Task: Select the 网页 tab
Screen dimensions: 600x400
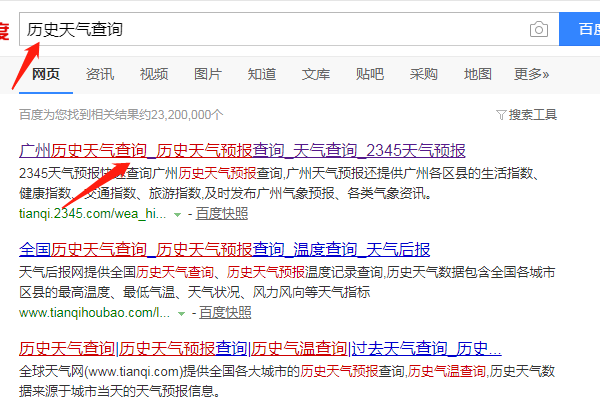Action: (x=46, y=74)
